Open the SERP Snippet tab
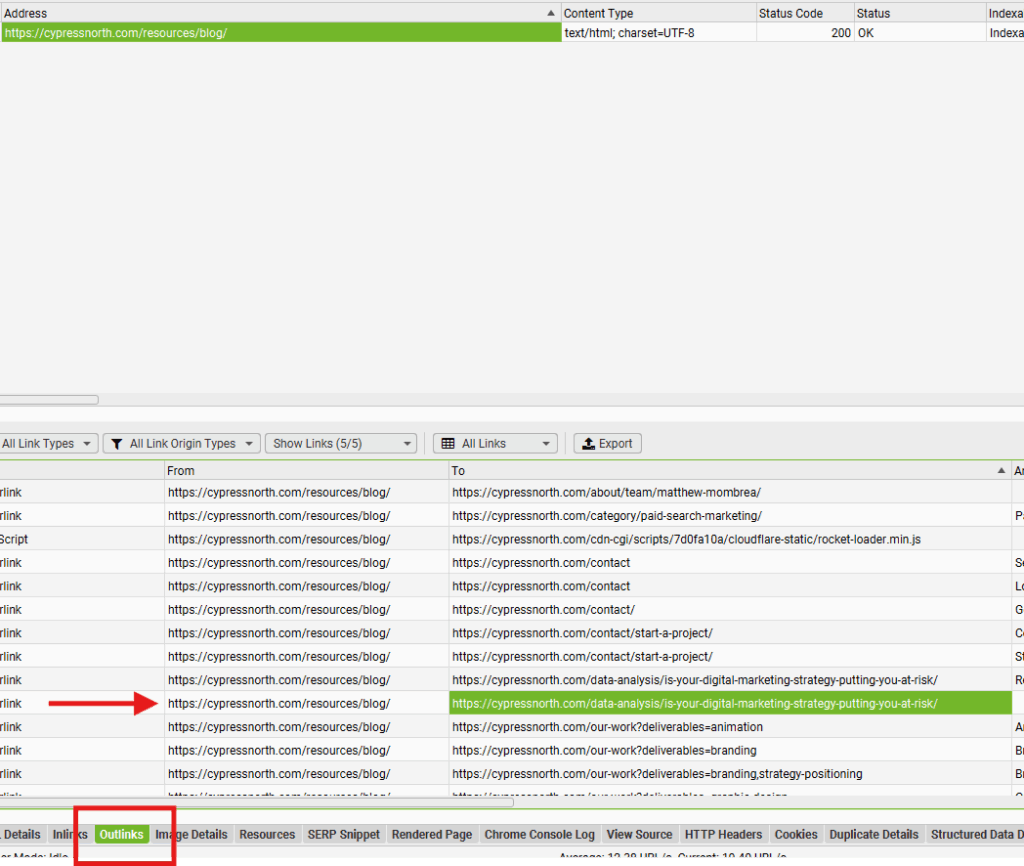 pos(344,834)
